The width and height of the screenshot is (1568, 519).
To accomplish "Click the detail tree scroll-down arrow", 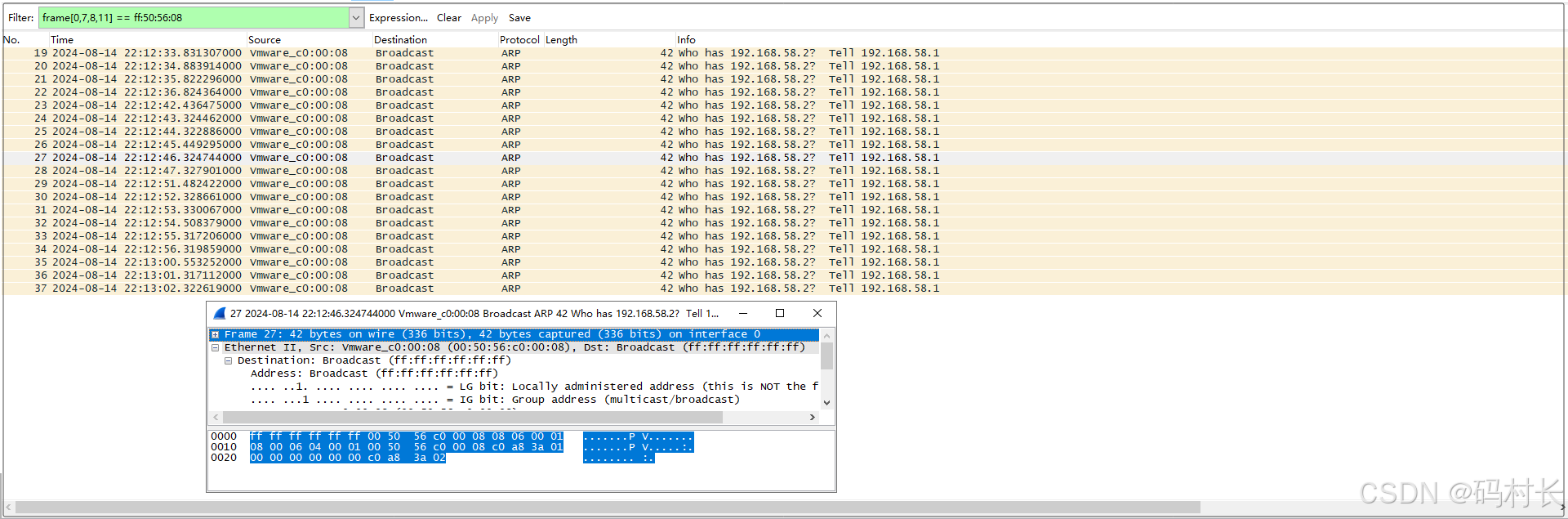I will tap(826, 402).
